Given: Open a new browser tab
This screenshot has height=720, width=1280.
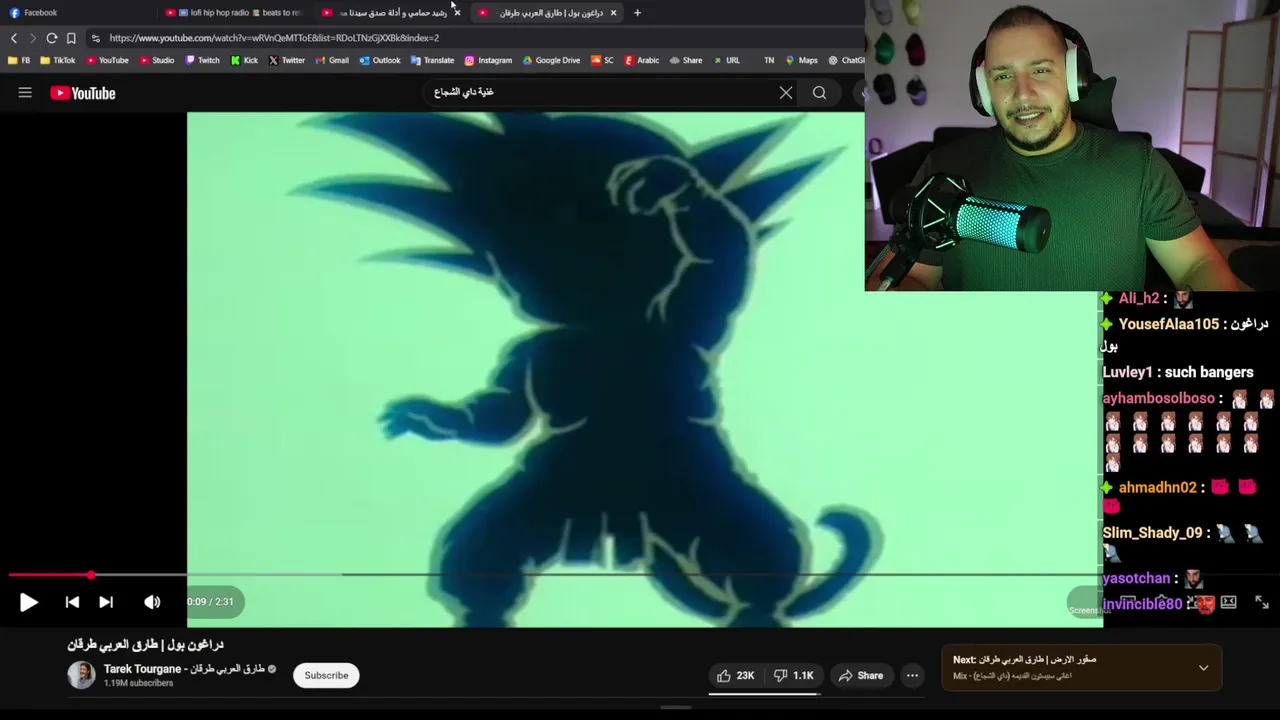Looking at the screenshot, I should coord(637,13).
